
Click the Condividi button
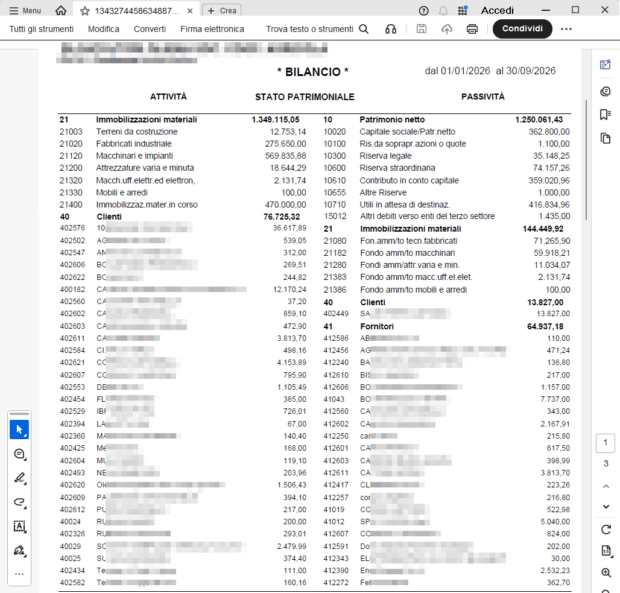click(x=522, y=29)
